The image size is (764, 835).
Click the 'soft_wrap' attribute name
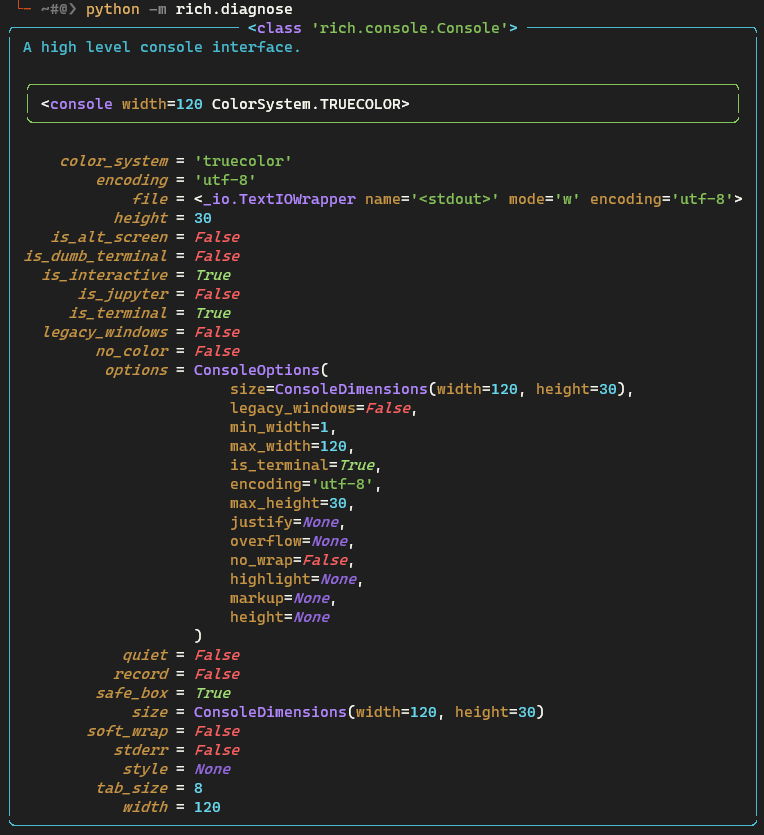(127, 731)
